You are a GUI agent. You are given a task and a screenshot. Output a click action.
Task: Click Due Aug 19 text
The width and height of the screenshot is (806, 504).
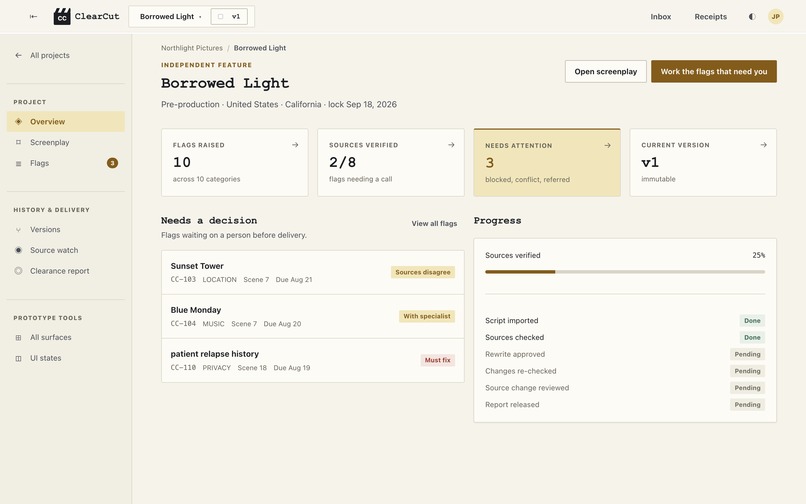[292, 368]
